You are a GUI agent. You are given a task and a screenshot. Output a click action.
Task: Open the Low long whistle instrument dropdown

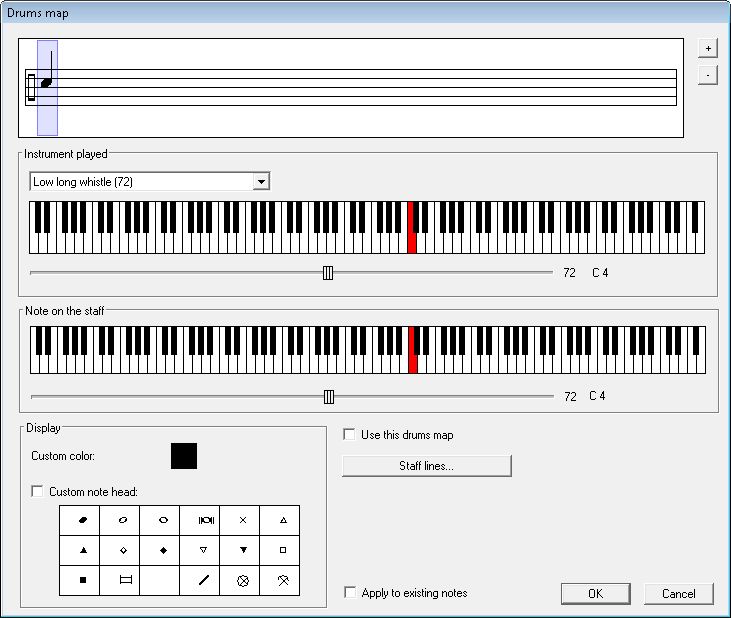[261, 182]
